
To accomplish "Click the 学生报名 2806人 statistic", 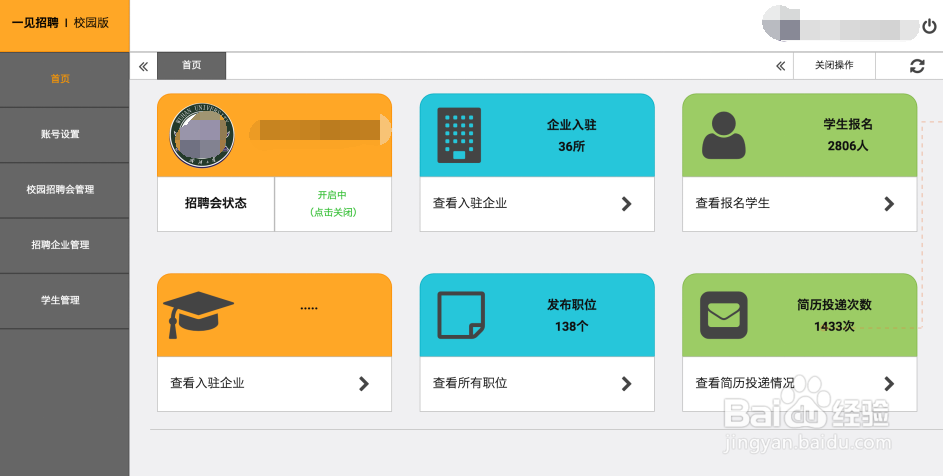I will point(847,135).
